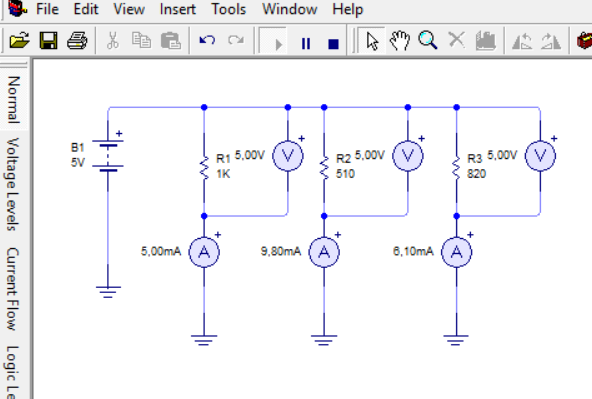Click the Undo arrow icon
This screenshot has height=399, width=592.
point(207,40)
